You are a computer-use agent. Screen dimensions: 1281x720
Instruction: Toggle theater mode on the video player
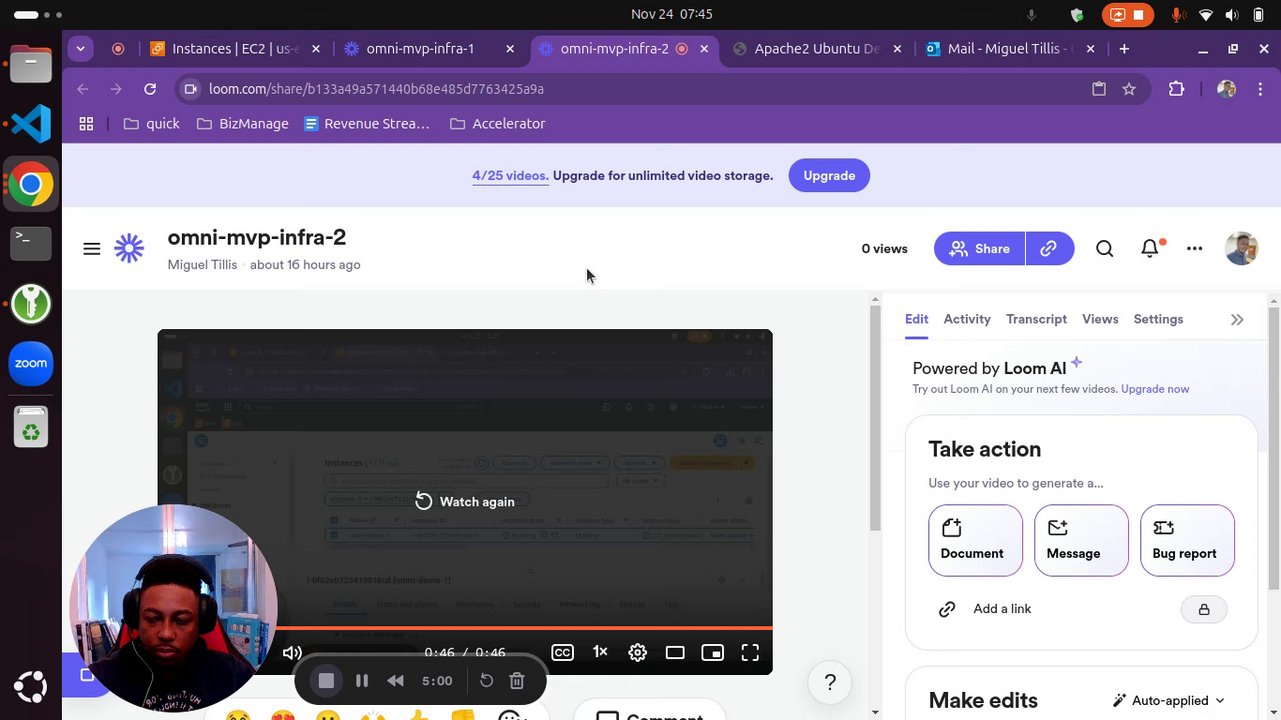(x=675, y=653)
